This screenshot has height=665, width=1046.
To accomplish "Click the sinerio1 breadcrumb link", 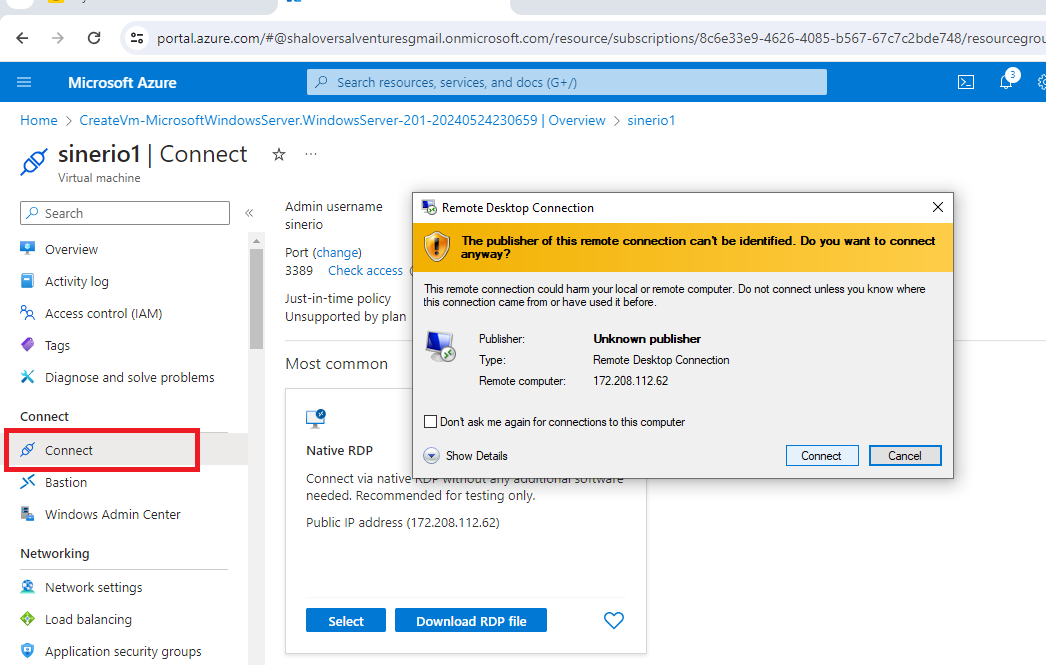I will pyautogui.click(x=651, y=121).
